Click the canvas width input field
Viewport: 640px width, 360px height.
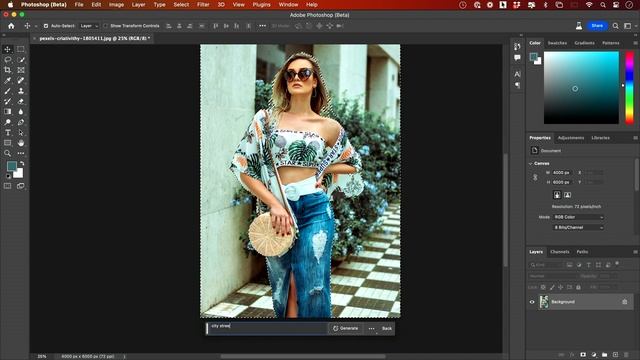coord(563,173)
